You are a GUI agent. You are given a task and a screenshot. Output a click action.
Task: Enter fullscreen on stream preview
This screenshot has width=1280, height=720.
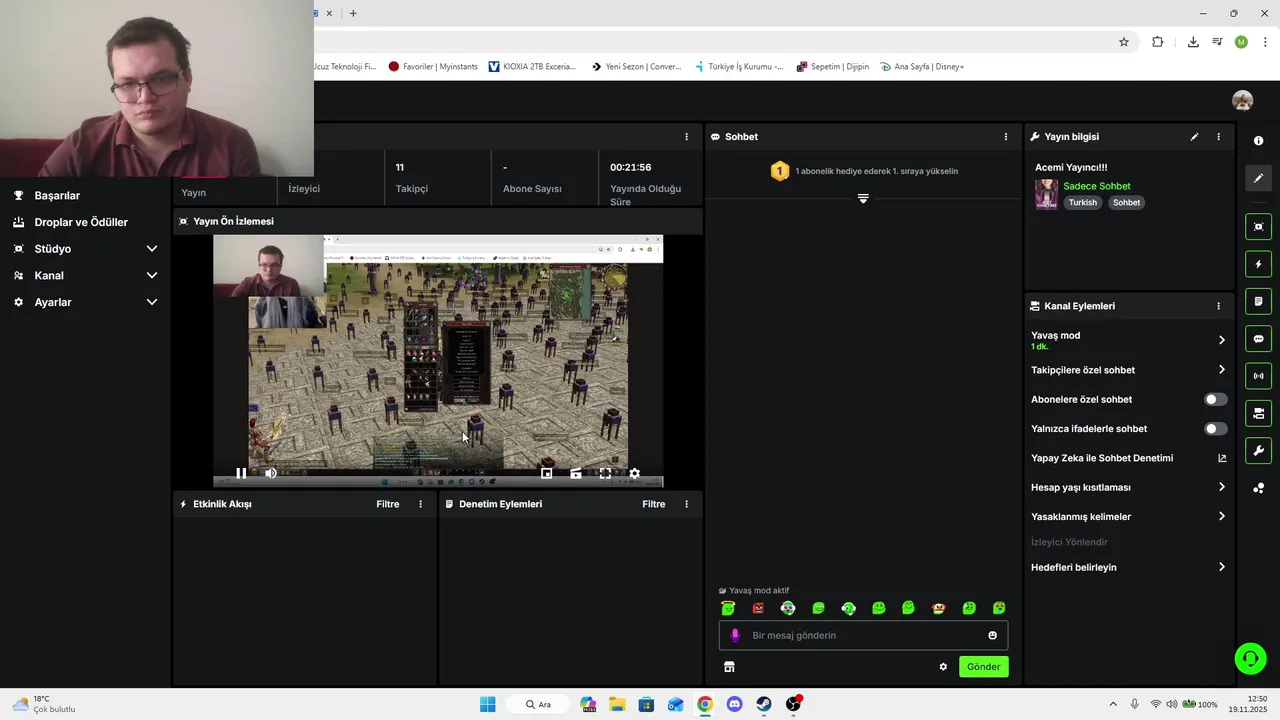pos(605,474)
